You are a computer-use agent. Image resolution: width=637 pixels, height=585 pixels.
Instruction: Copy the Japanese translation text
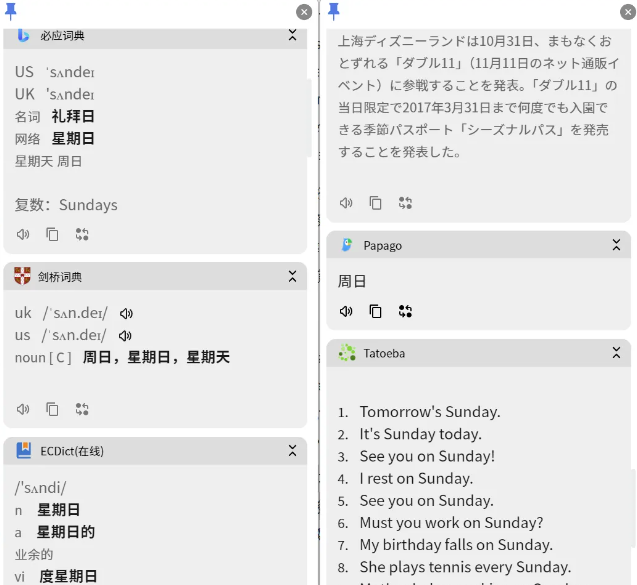pyautogui.click(x=375, y=203)
